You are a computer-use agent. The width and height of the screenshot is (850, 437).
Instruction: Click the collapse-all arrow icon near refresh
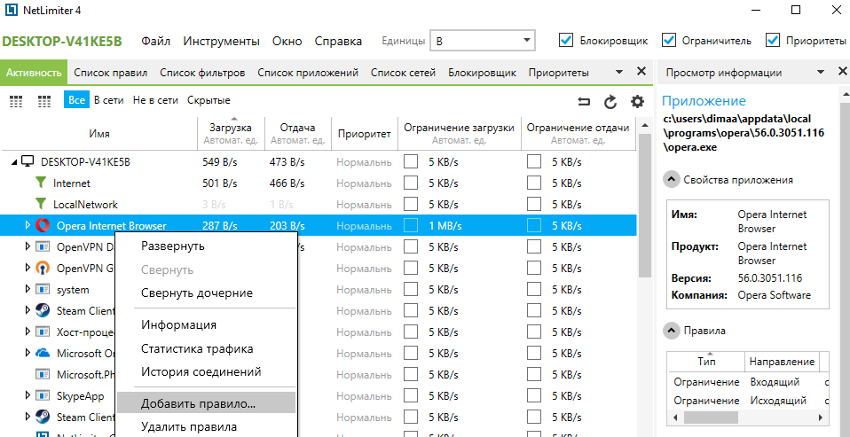585,101
